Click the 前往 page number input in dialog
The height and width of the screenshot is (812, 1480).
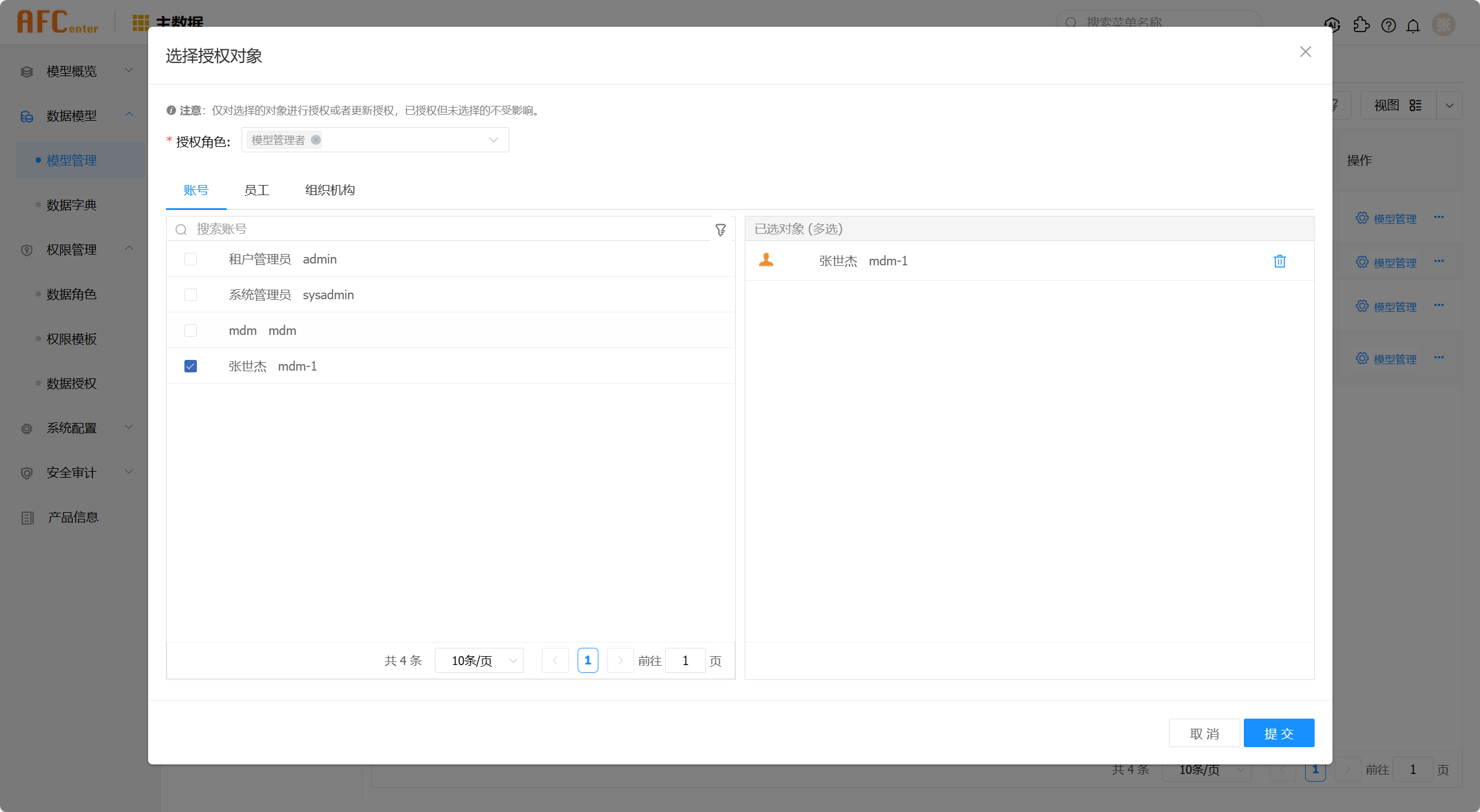pyautogui.click(x=685, y=660)
